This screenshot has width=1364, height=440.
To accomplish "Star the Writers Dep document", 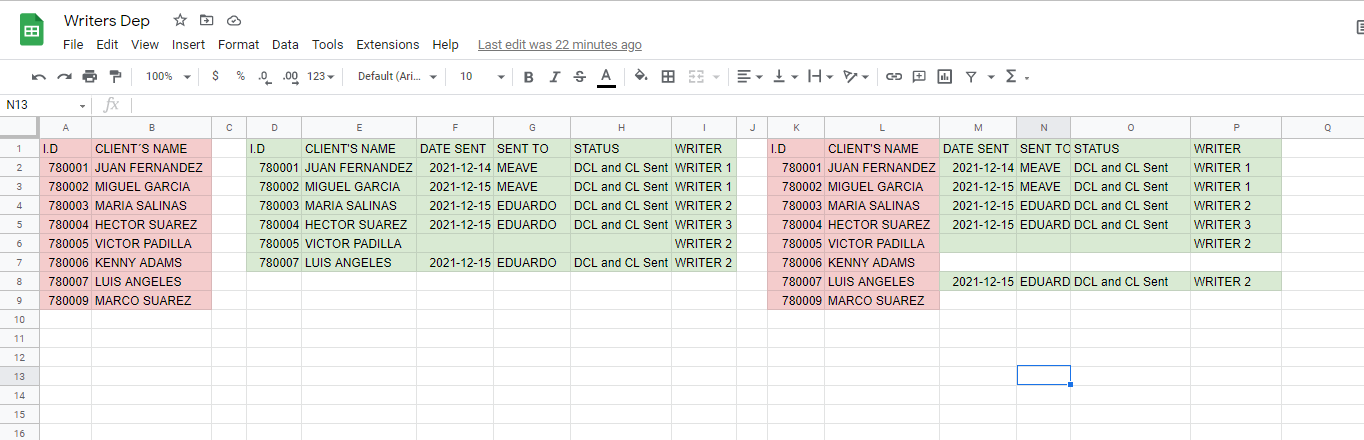I will pyautogui.click(x=180, y=20).
